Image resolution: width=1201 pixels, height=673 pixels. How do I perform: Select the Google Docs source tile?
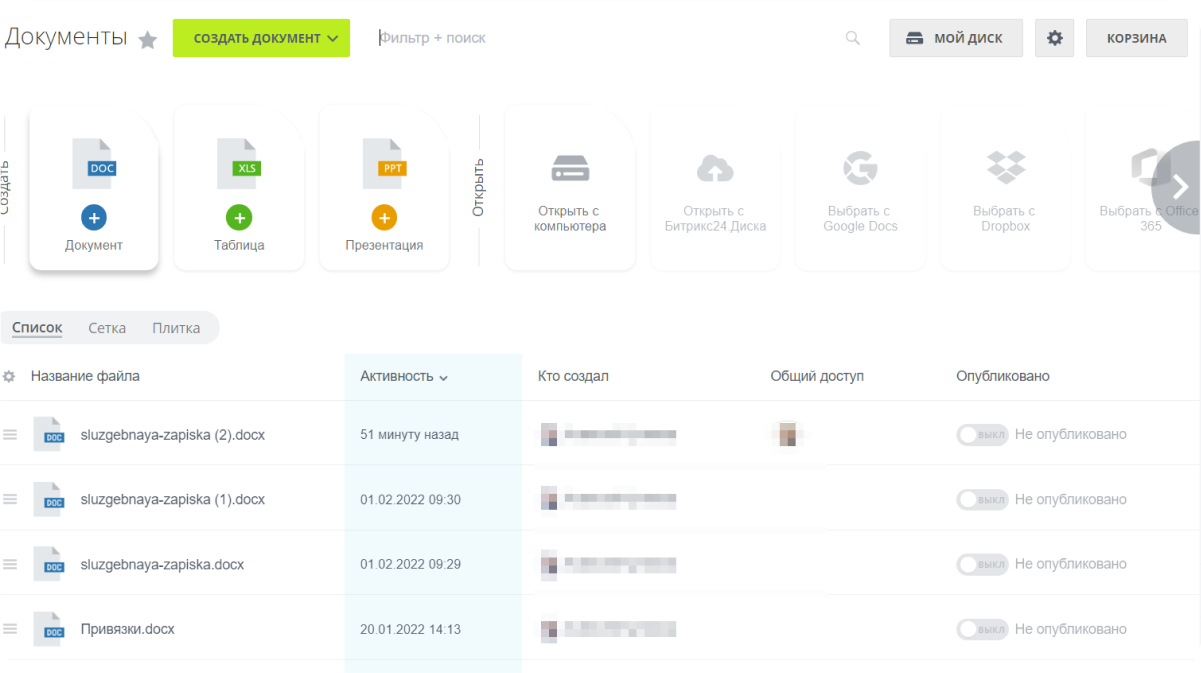pos(860,188)
